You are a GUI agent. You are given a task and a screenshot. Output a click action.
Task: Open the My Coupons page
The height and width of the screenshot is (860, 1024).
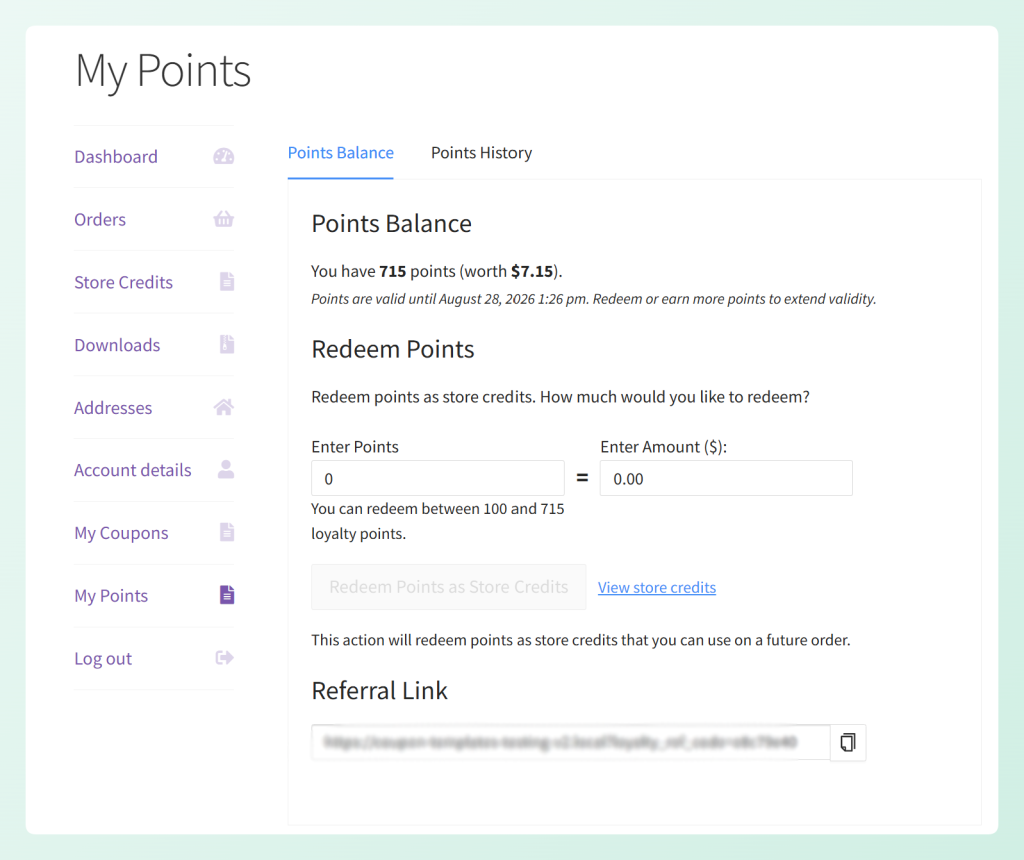120,533
